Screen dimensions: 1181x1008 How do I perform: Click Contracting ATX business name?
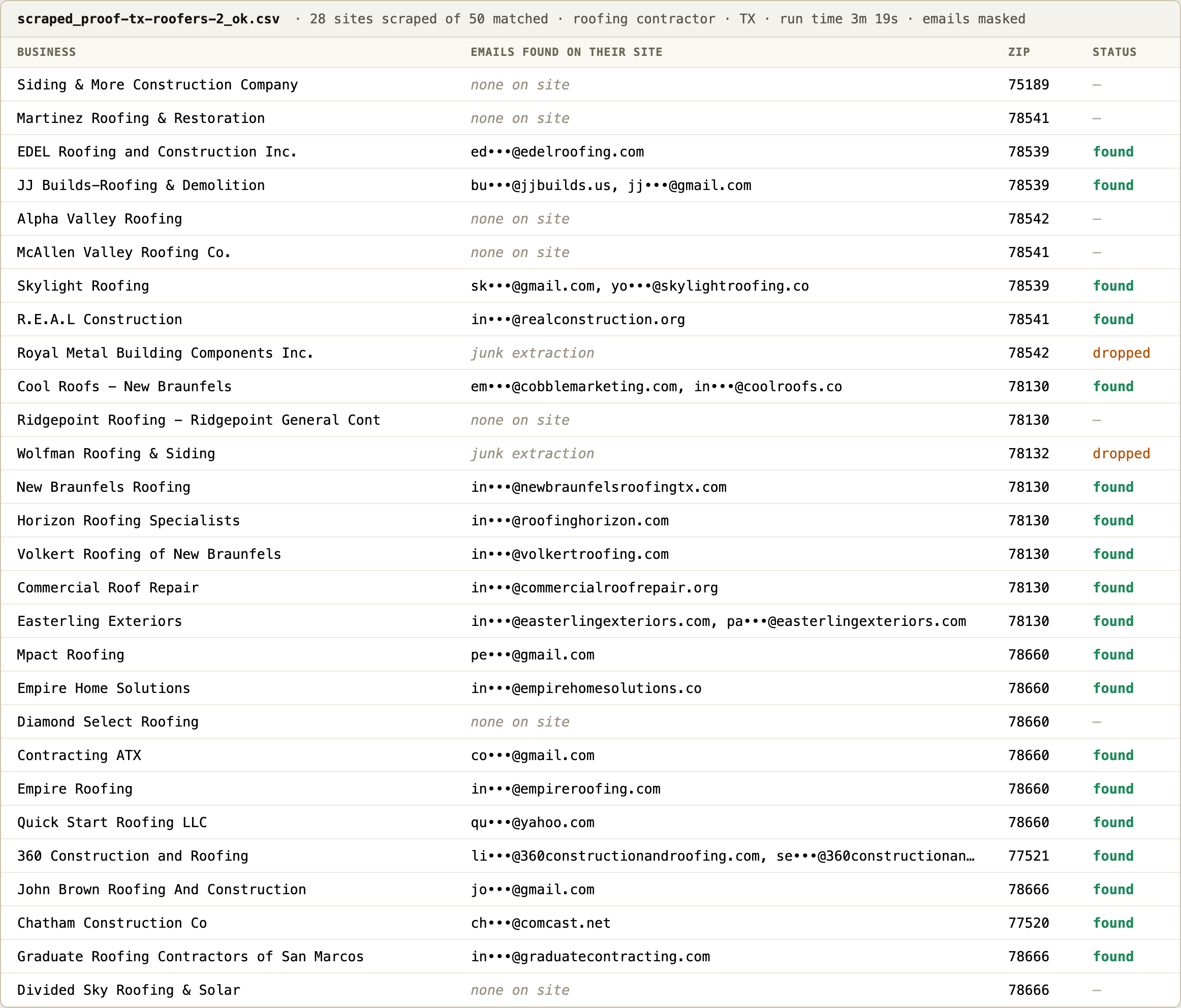79,755
